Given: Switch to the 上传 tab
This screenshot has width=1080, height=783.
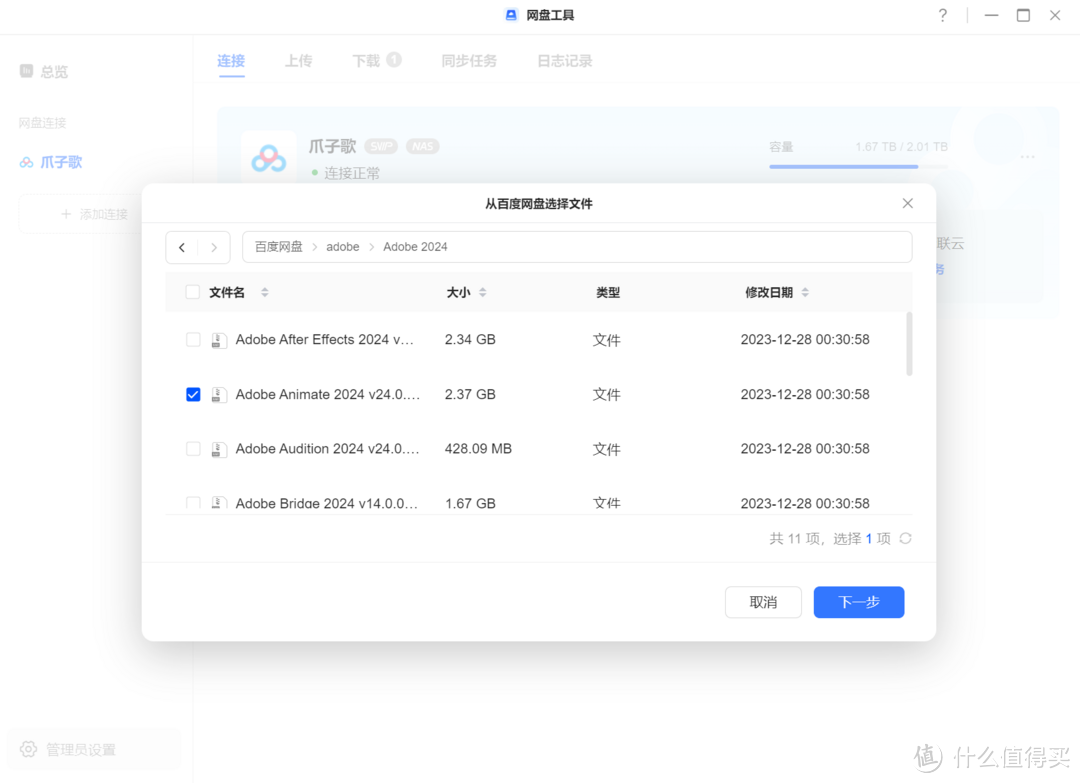Looking at the screenshot, I should click(298, 60).
